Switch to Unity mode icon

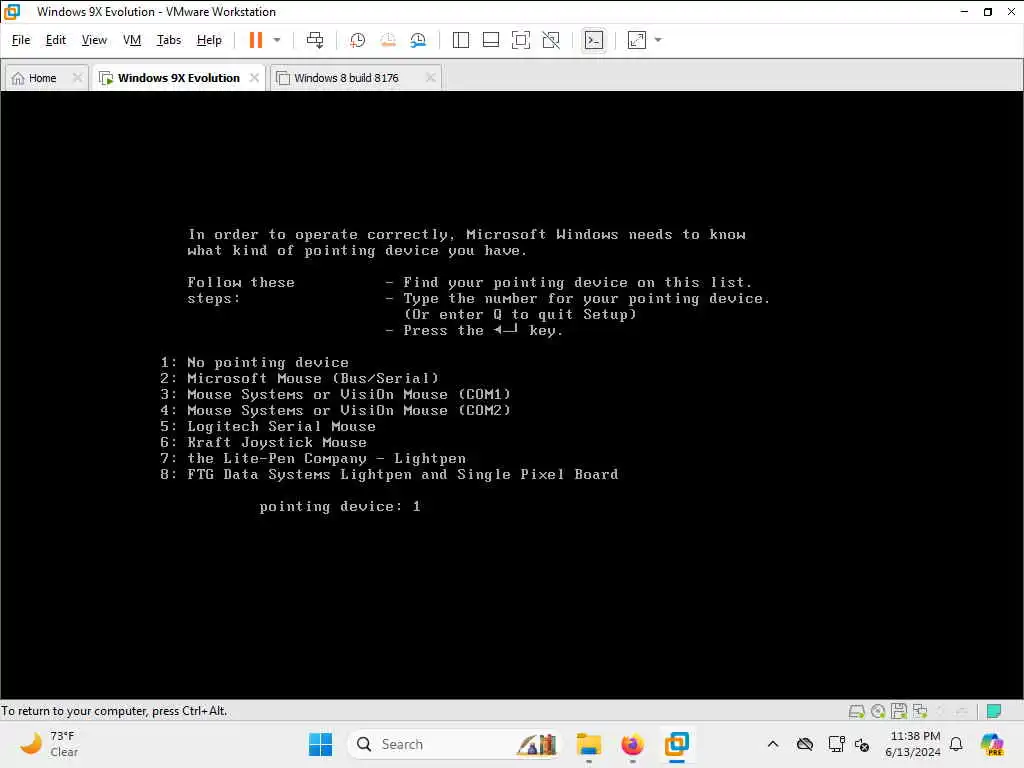(x=551, y=40)
